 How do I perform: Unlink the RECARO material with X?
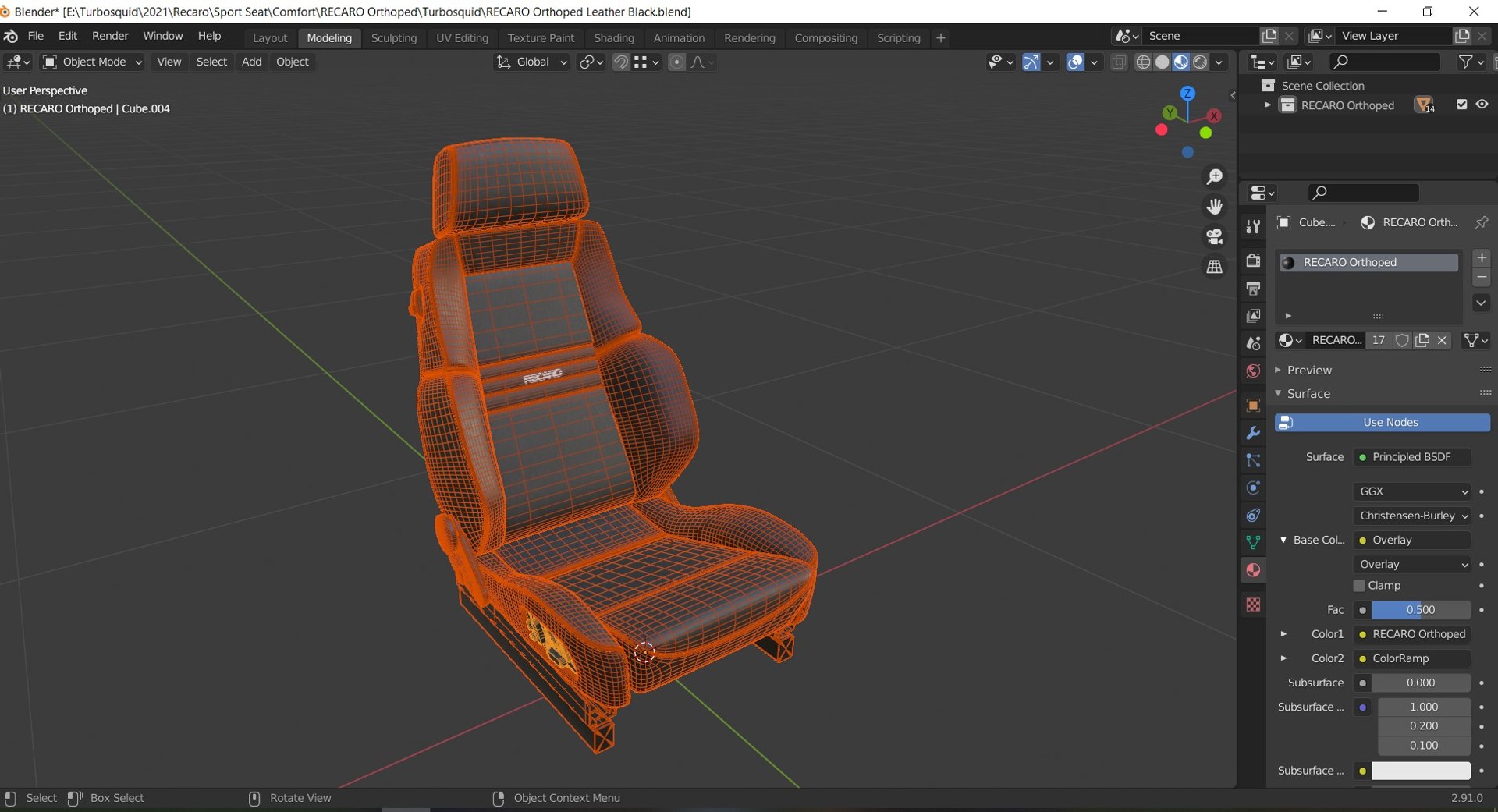point(1442,340)
